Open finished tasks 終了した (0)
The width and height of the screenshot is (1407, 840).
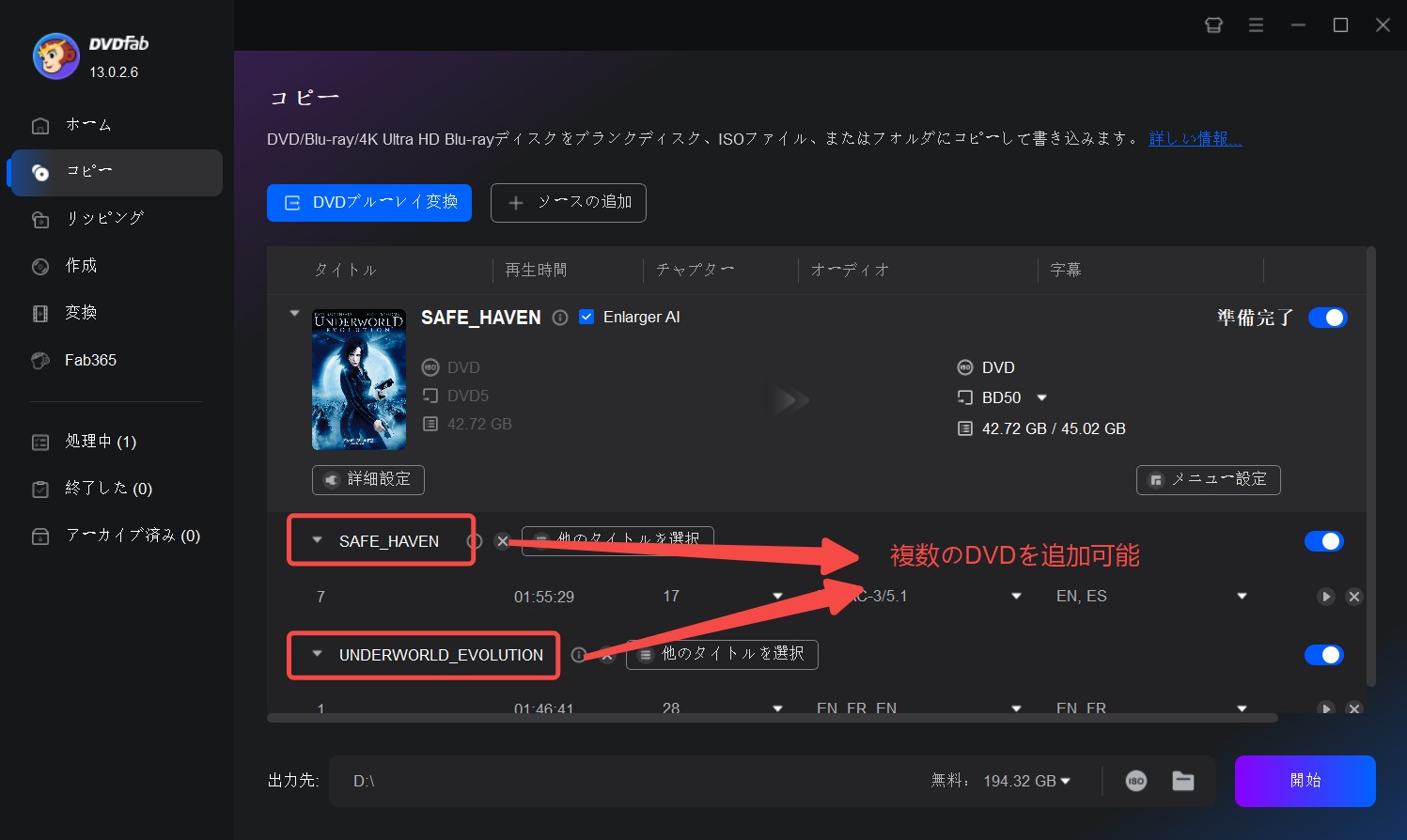pos(117,489)
